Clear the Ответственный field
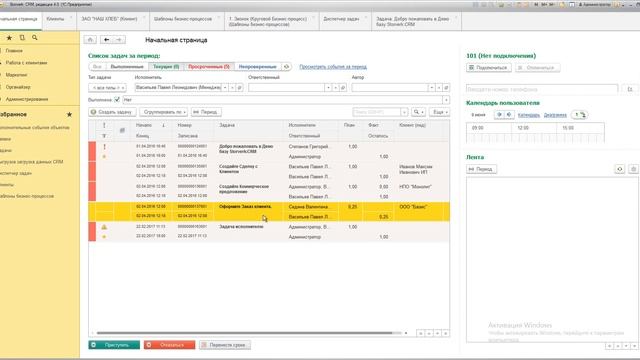This screenshot has height=360, width=640. pos(336,88)
